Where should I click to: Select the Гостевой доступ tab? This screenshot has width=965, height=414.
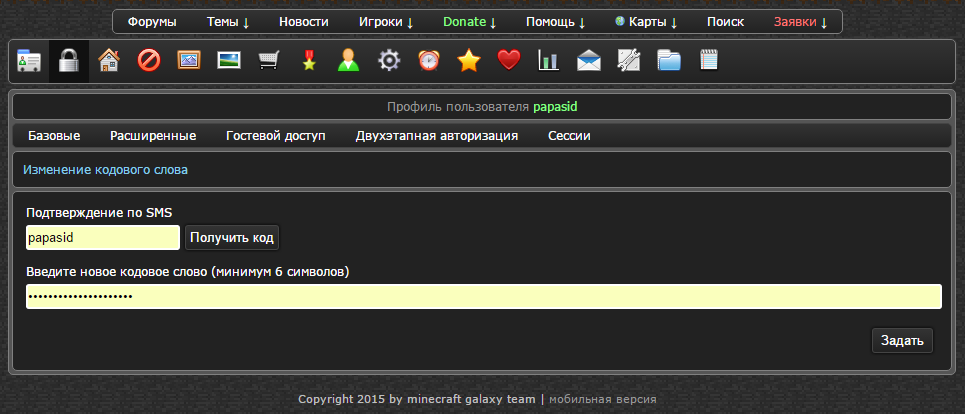[275, 136]
